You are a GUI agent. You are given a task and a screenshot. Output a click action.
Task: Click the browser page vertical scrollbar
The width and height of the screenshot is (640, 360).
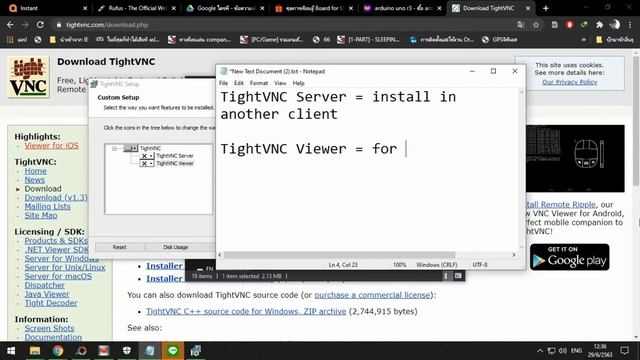click(636, 120)
